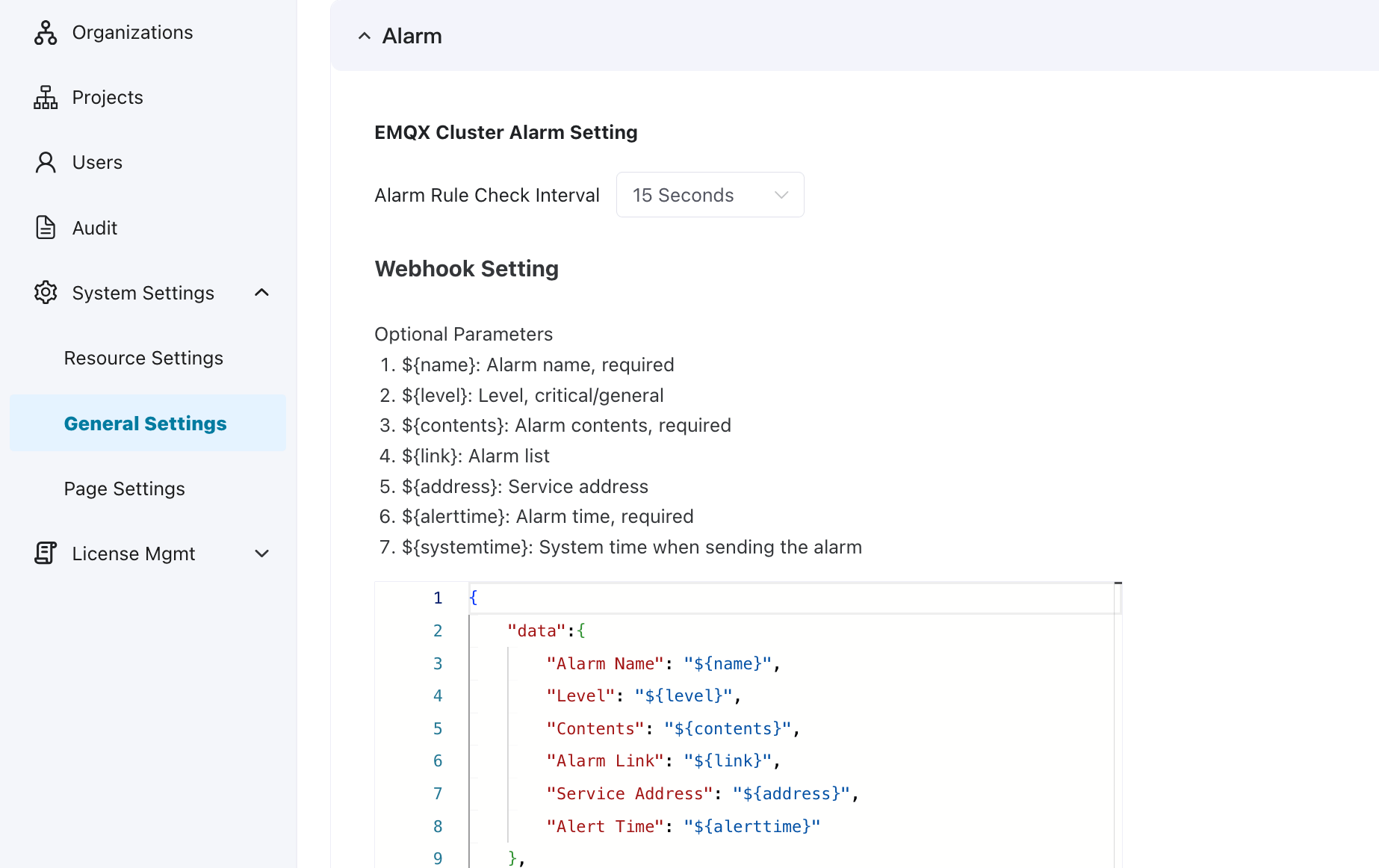1379x868 pixels.
Task: Click the System Settings gear icon
Action: click(x=46, y=292)
